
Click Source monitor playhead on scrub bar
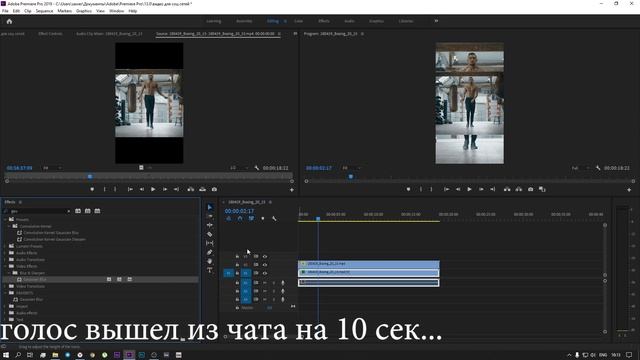coord(90,177)
